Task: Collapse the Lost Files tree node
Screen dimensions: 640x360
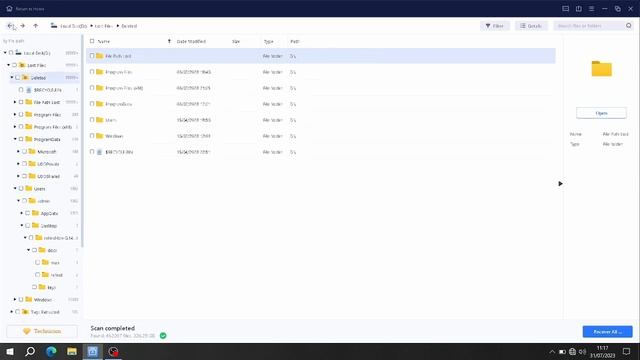Action: click(9, 65)
